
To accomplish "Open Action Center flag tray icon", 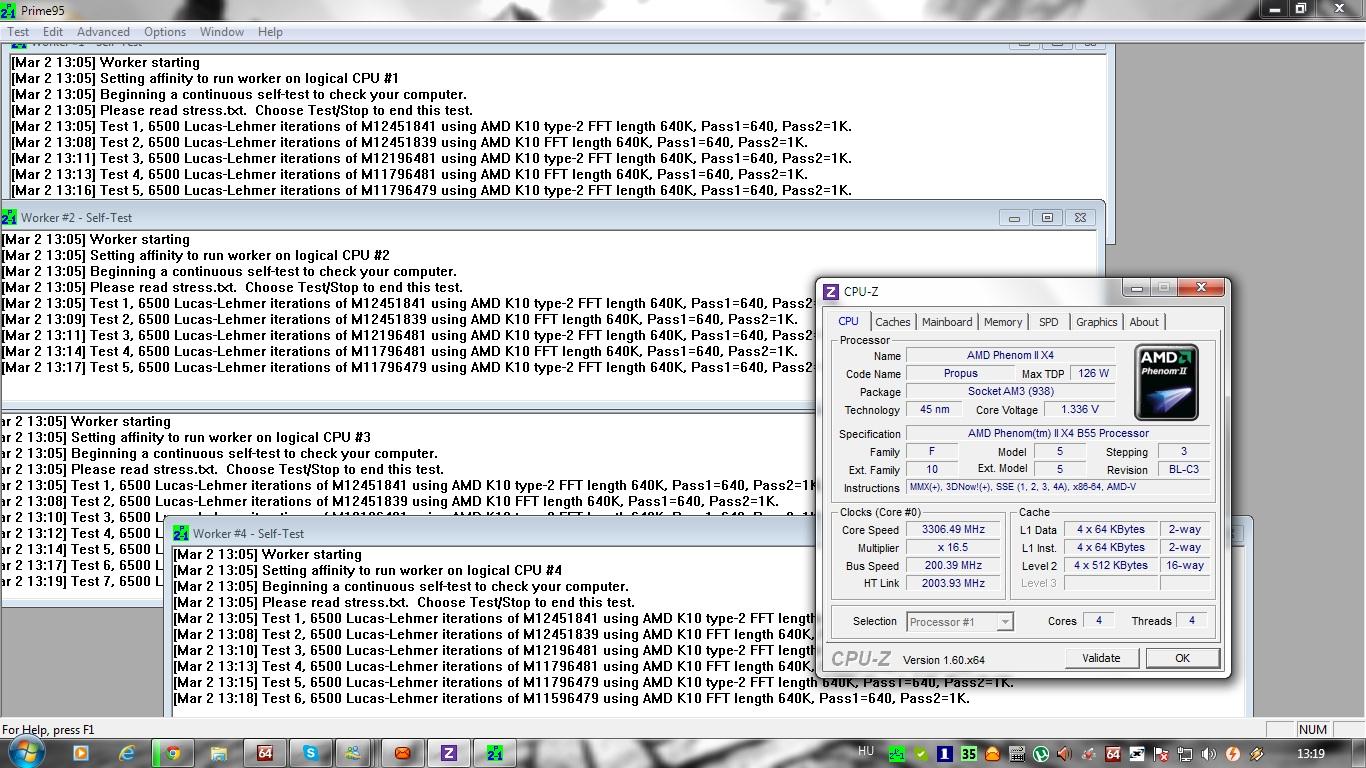I will (x=1161, y=754).
